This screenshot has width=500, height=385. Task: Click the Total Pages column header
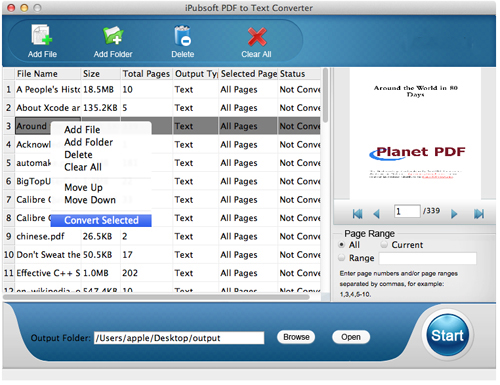coord(146,74)
